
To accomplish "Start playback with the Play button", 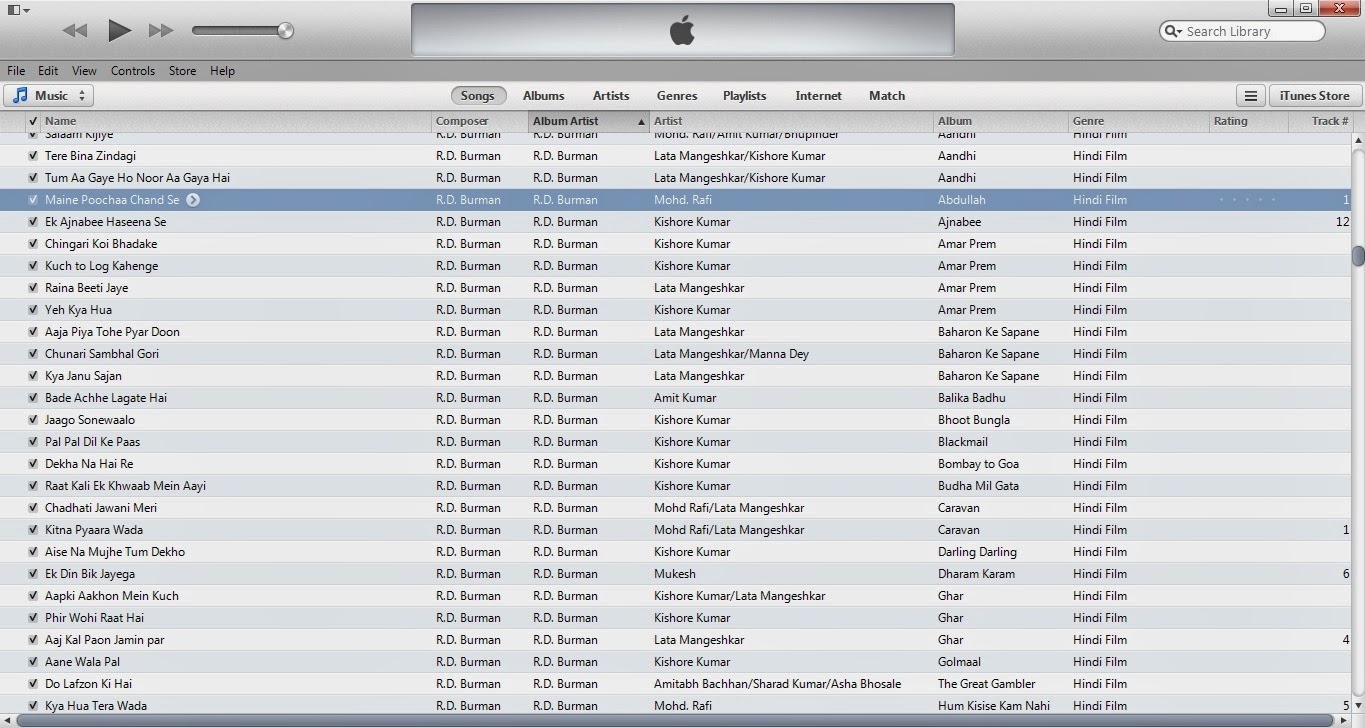I will (x=119, y=30).
